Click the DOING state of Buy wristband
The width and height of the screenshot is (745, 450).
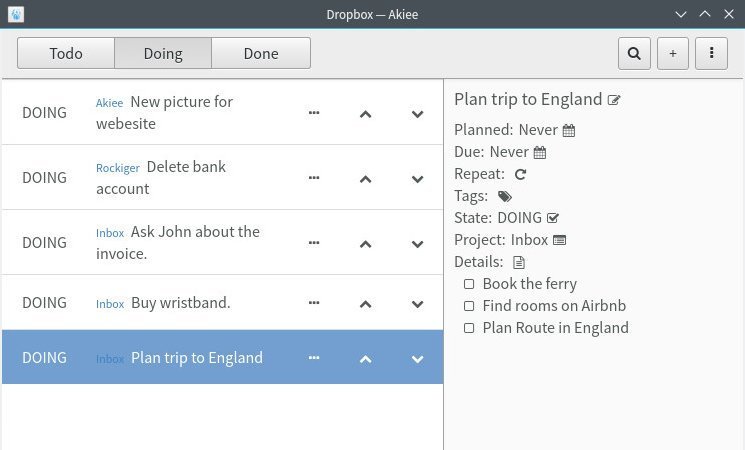[x=44, y=303]
